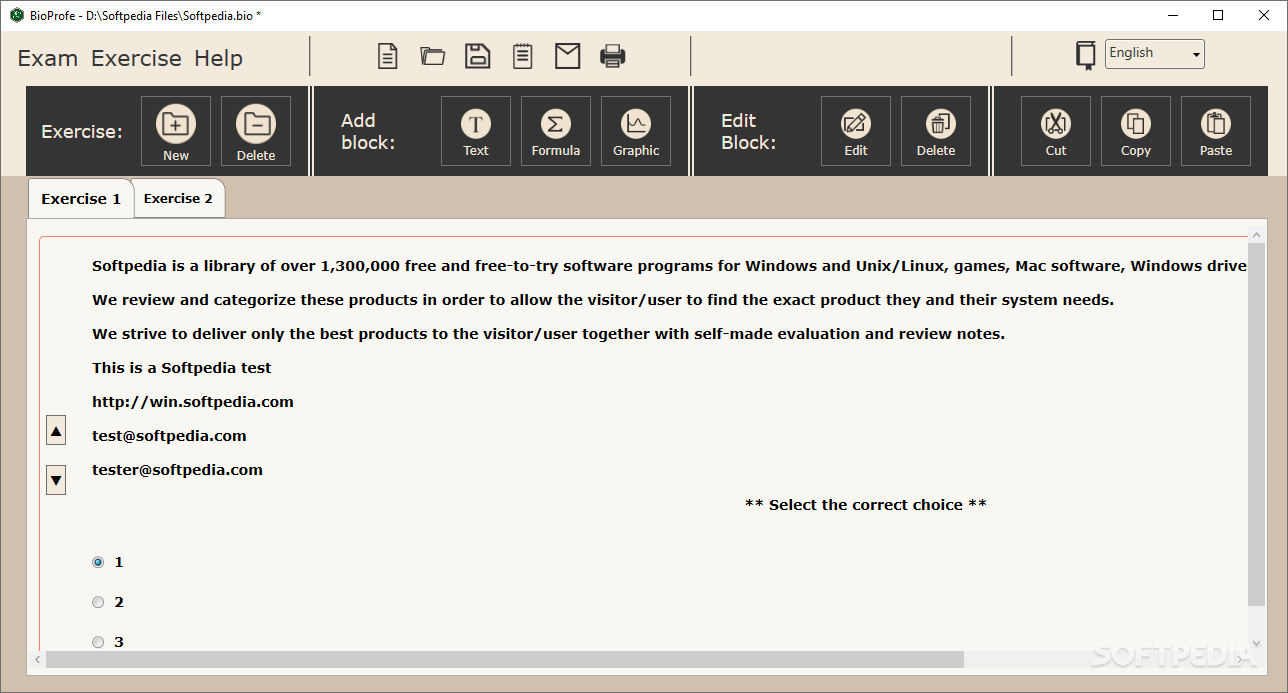Add a Formula block

pyautogui.click(x=556, y=131)
